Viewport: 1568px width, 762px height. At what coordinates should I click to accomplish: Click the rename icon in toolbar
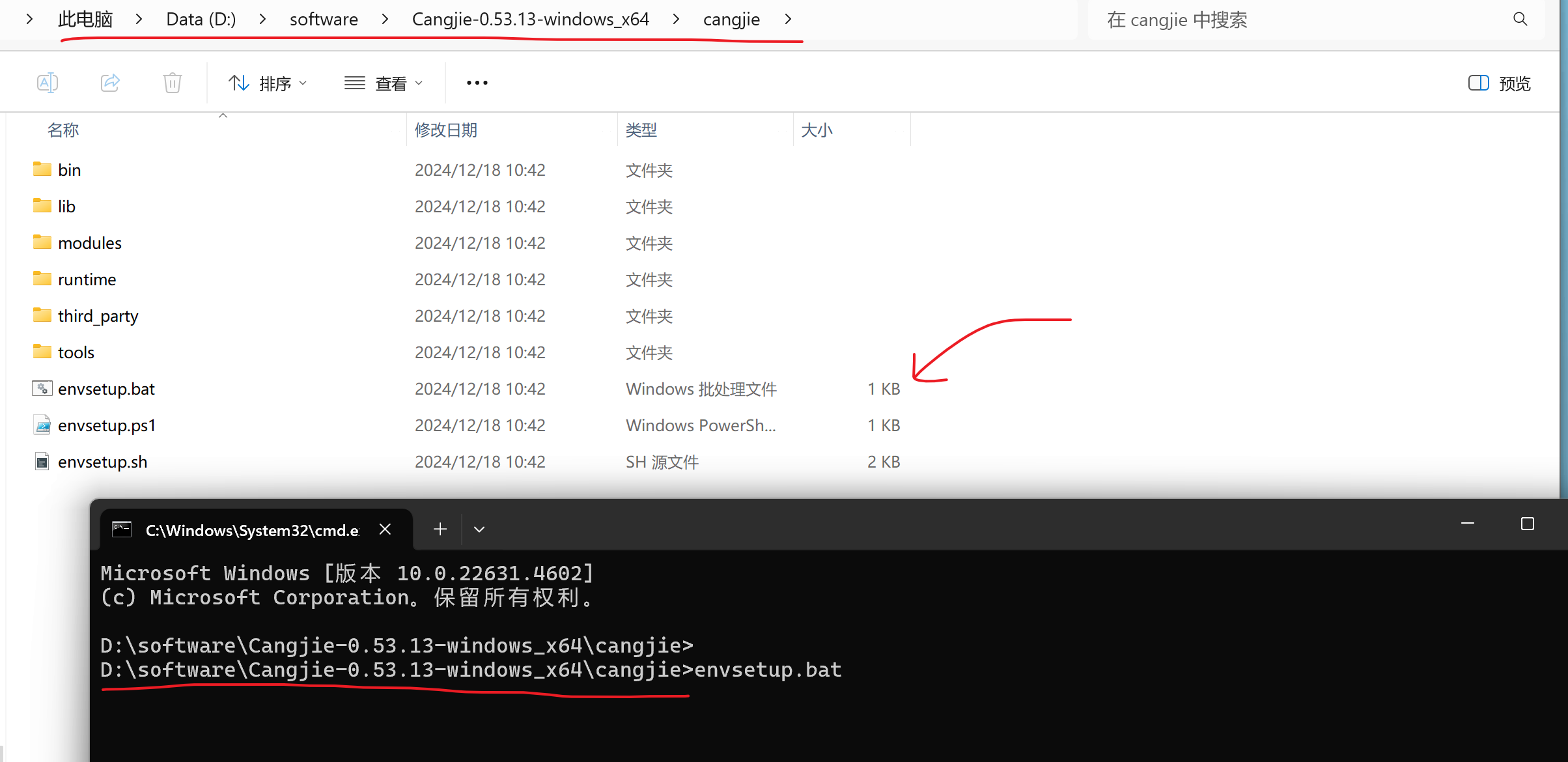pyautogui.click(x=48, y=83)
